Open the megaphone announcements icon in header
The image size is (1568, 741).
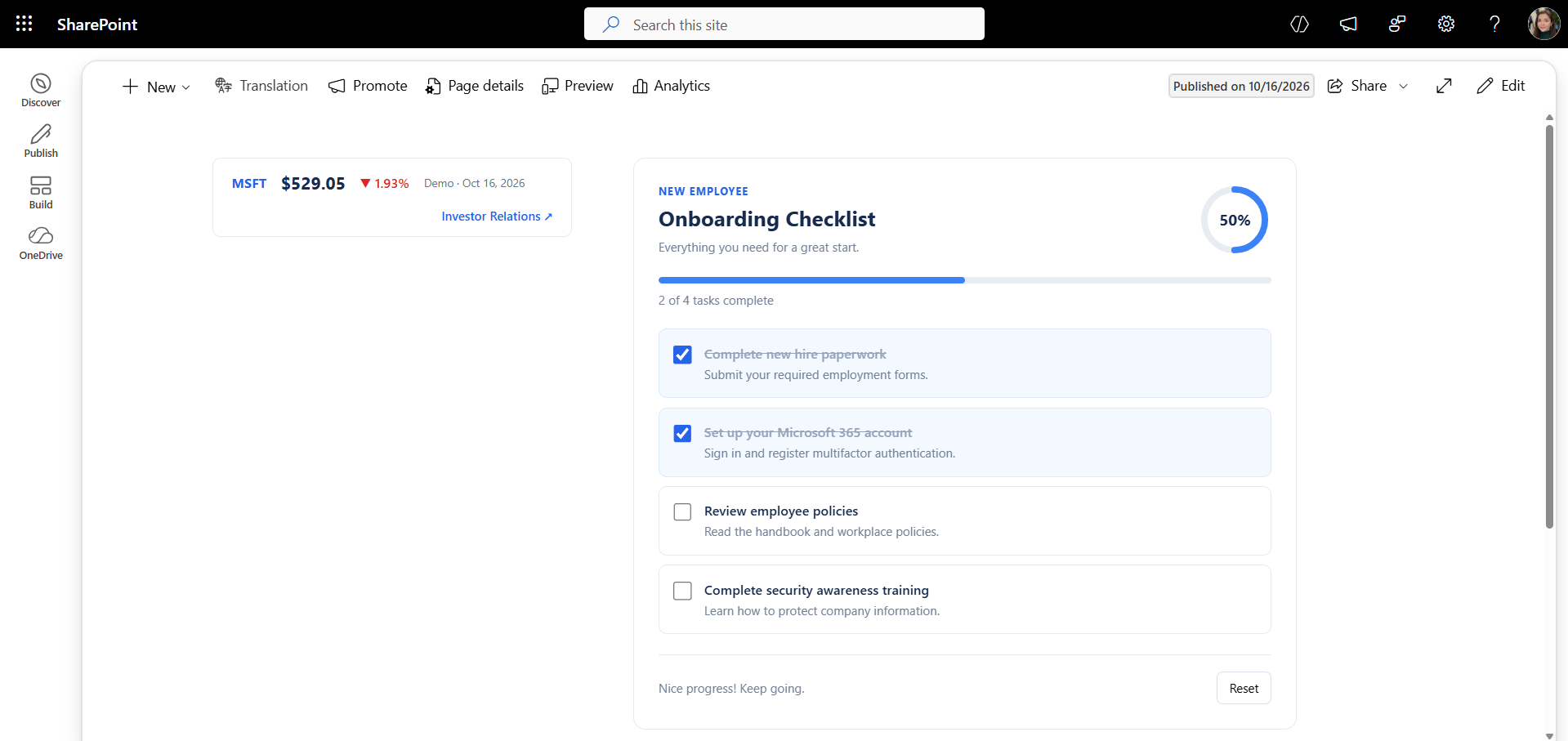pyautogui.click(x=1348, y=25)
